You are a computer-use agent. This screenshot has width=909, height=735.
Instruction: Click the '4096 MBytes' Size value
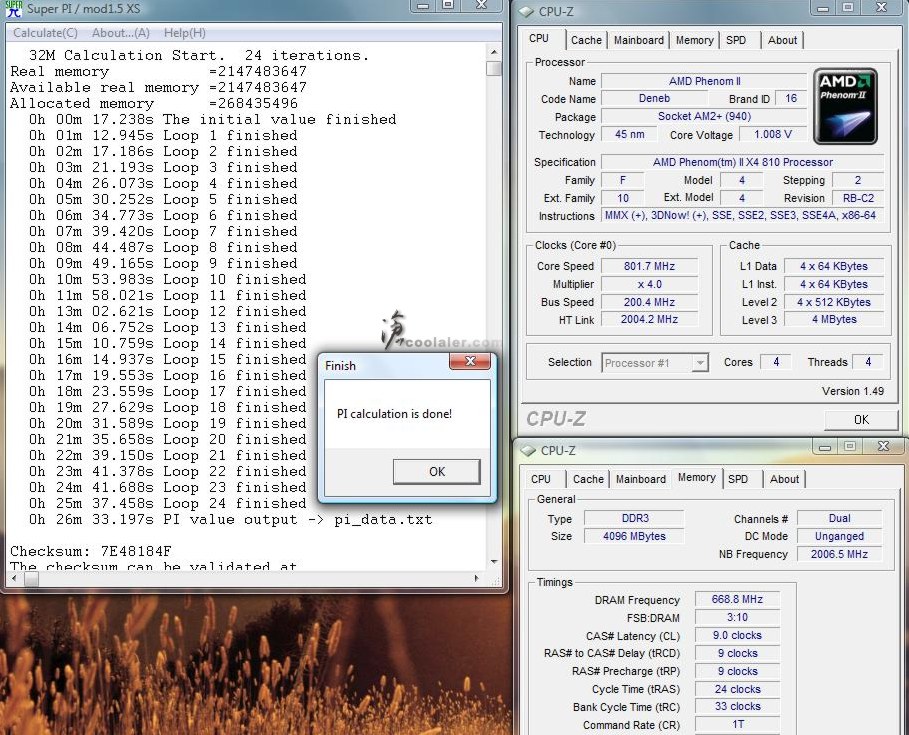[x=634, y=536]
